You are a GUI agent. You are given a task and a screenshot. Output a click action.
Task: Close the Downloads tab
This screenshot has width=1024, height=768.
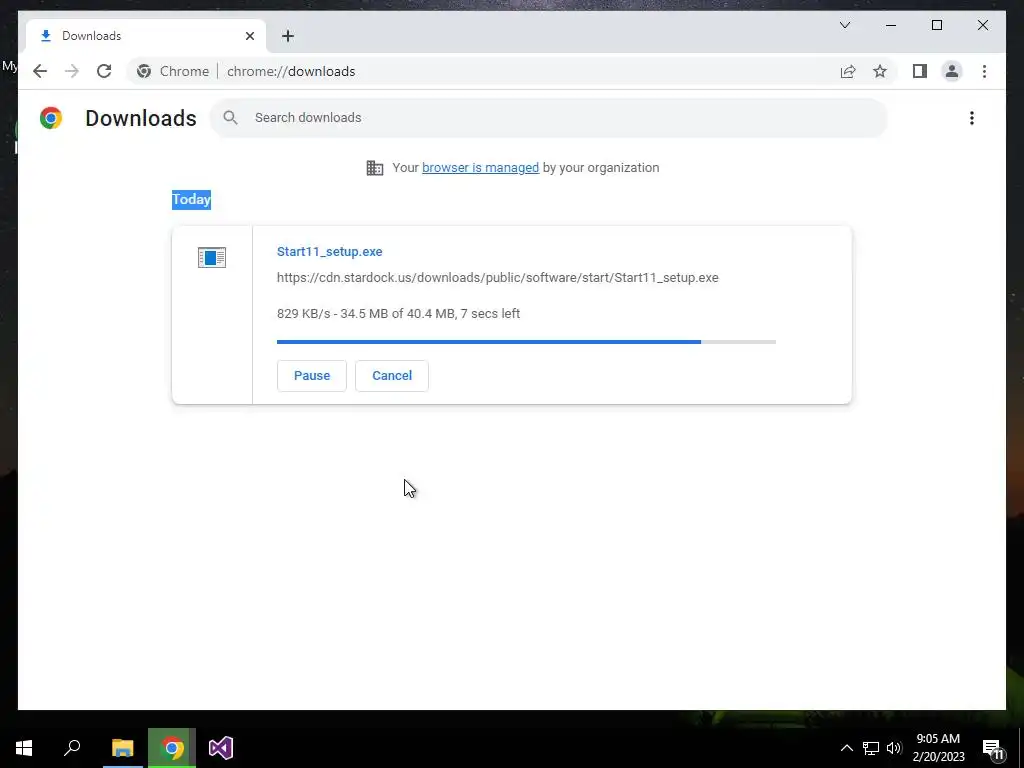pyautogui.click(x=249, y=36)
